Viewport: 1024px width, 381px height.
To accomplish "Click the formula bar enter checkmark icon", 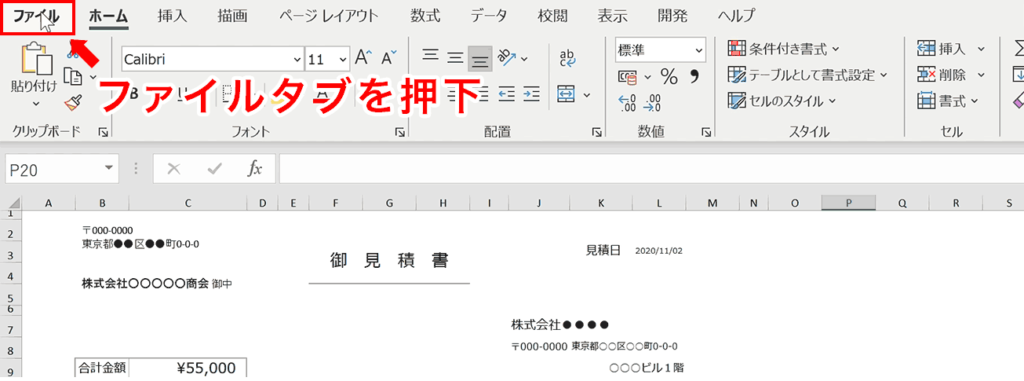I will click(x=214, y=169).
